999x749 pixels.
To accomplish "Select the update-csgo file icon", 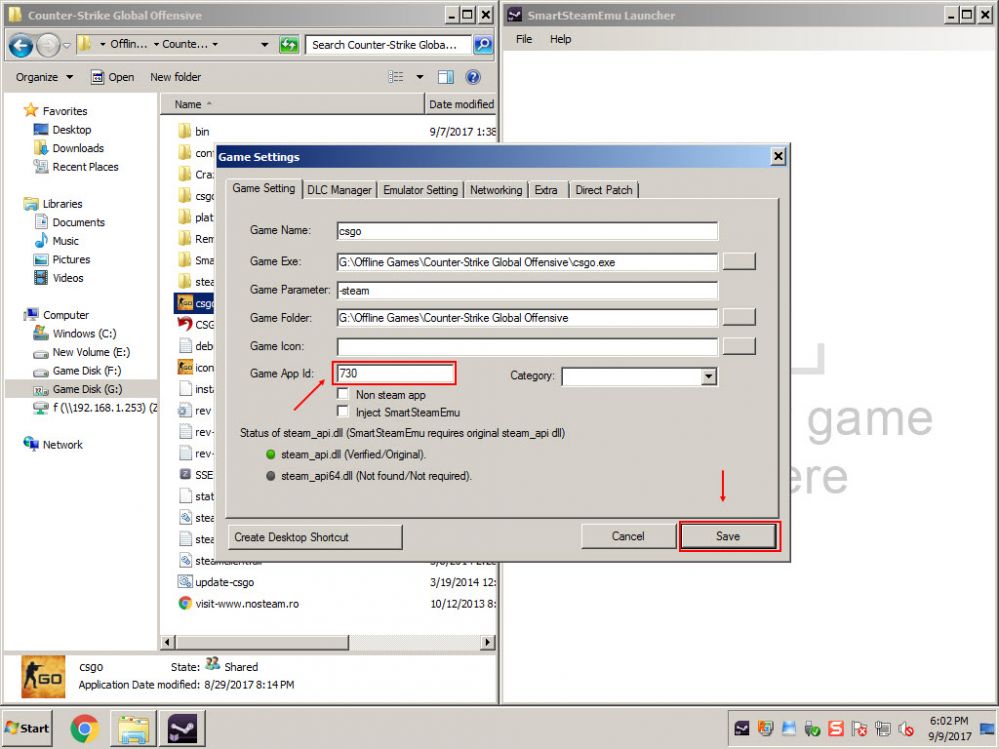I will click(185, 581).
